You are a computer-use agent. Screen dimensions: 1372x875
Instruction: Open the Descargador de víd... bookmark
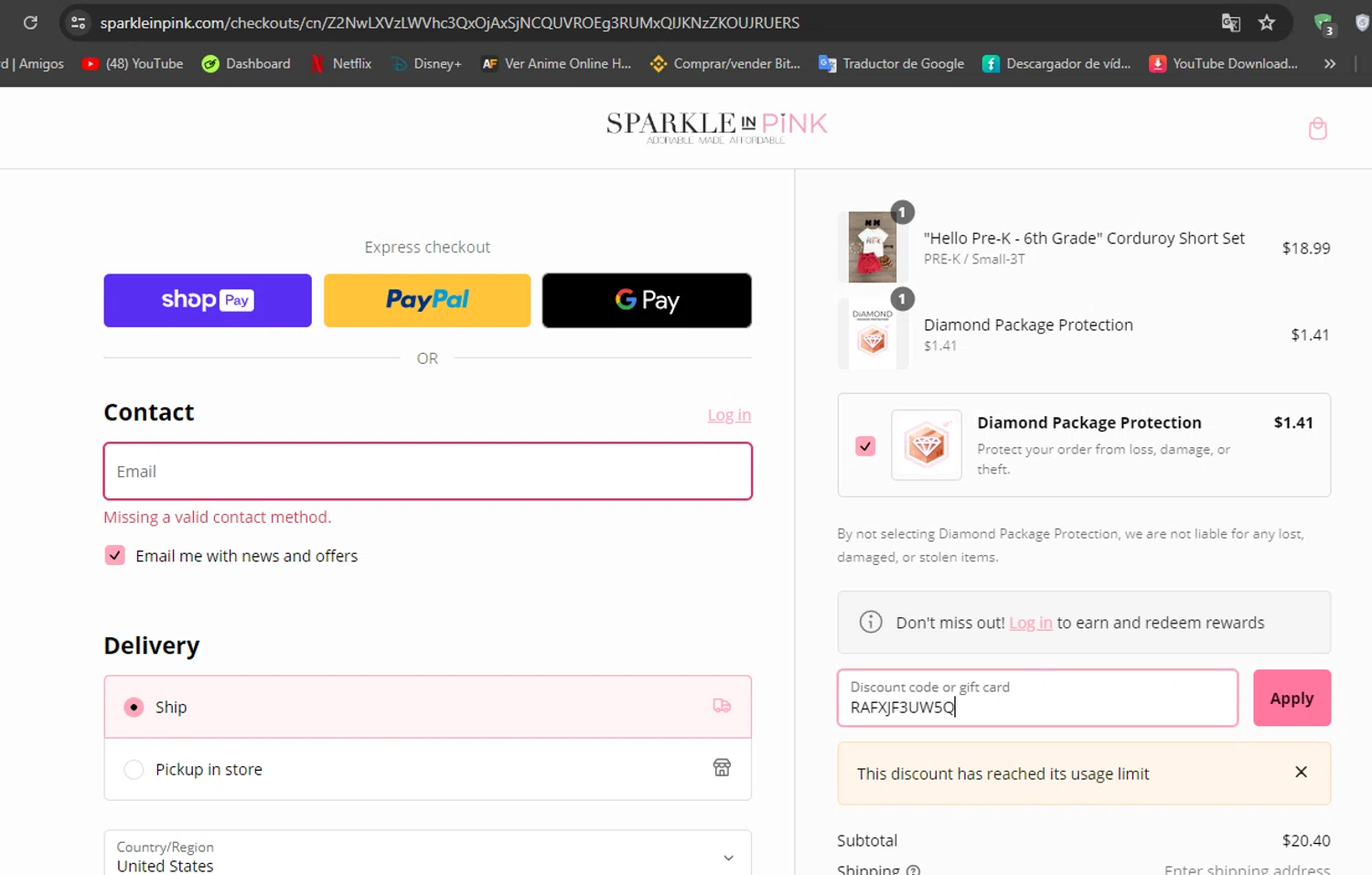pyautogui.click(x=1056, y=64)
